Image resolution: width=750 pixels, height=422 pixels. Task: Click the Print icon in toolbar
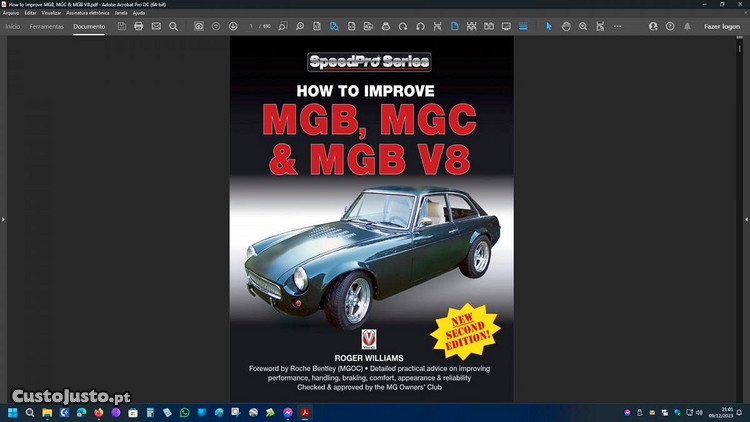139,26
